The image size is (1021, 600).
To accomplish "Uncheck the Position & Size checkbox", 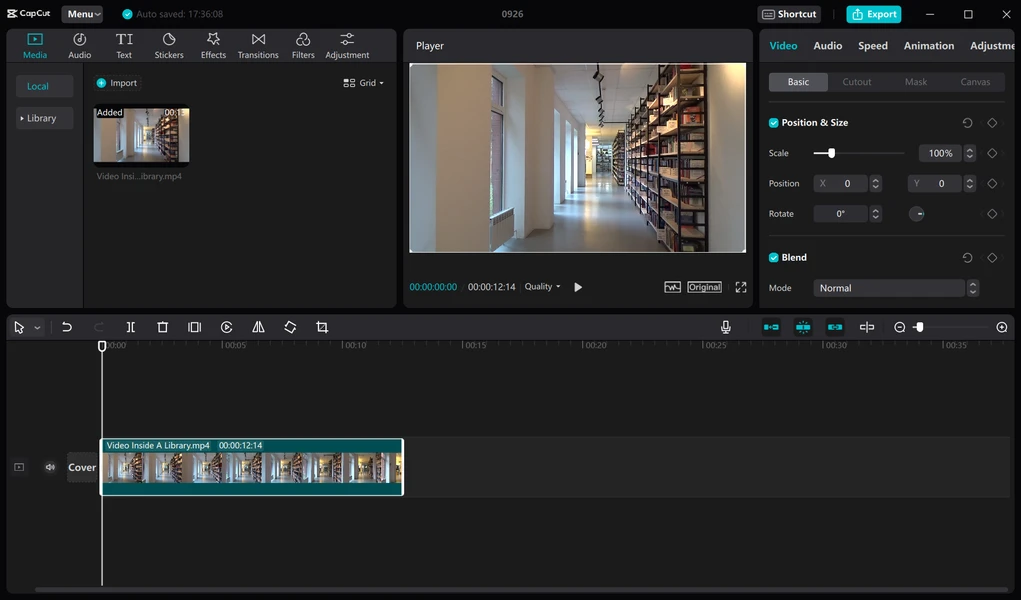I will [x=774, y=122].
